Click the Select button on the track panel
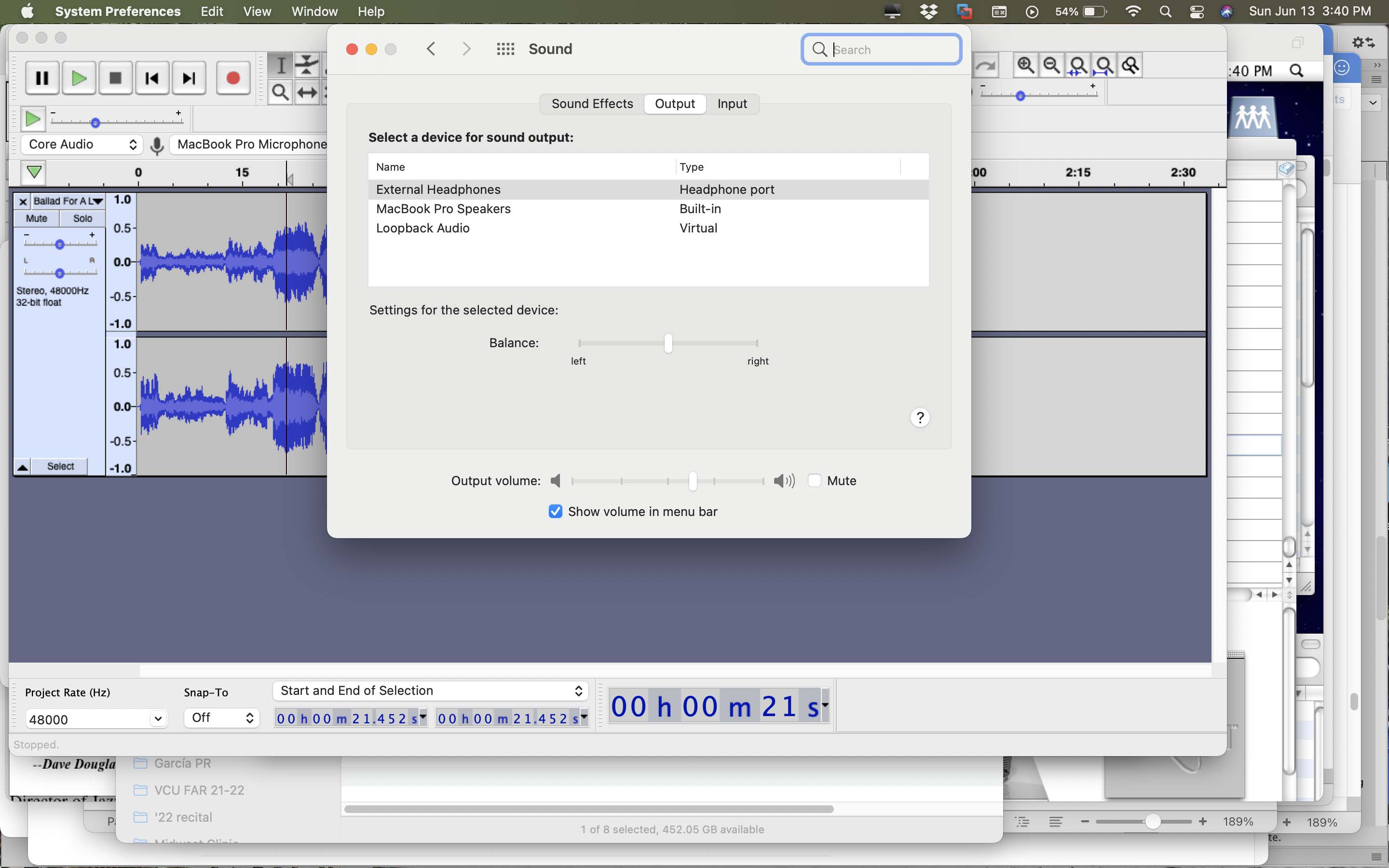The height and width of the screenshot is (868, 1389). coord(60,465)
